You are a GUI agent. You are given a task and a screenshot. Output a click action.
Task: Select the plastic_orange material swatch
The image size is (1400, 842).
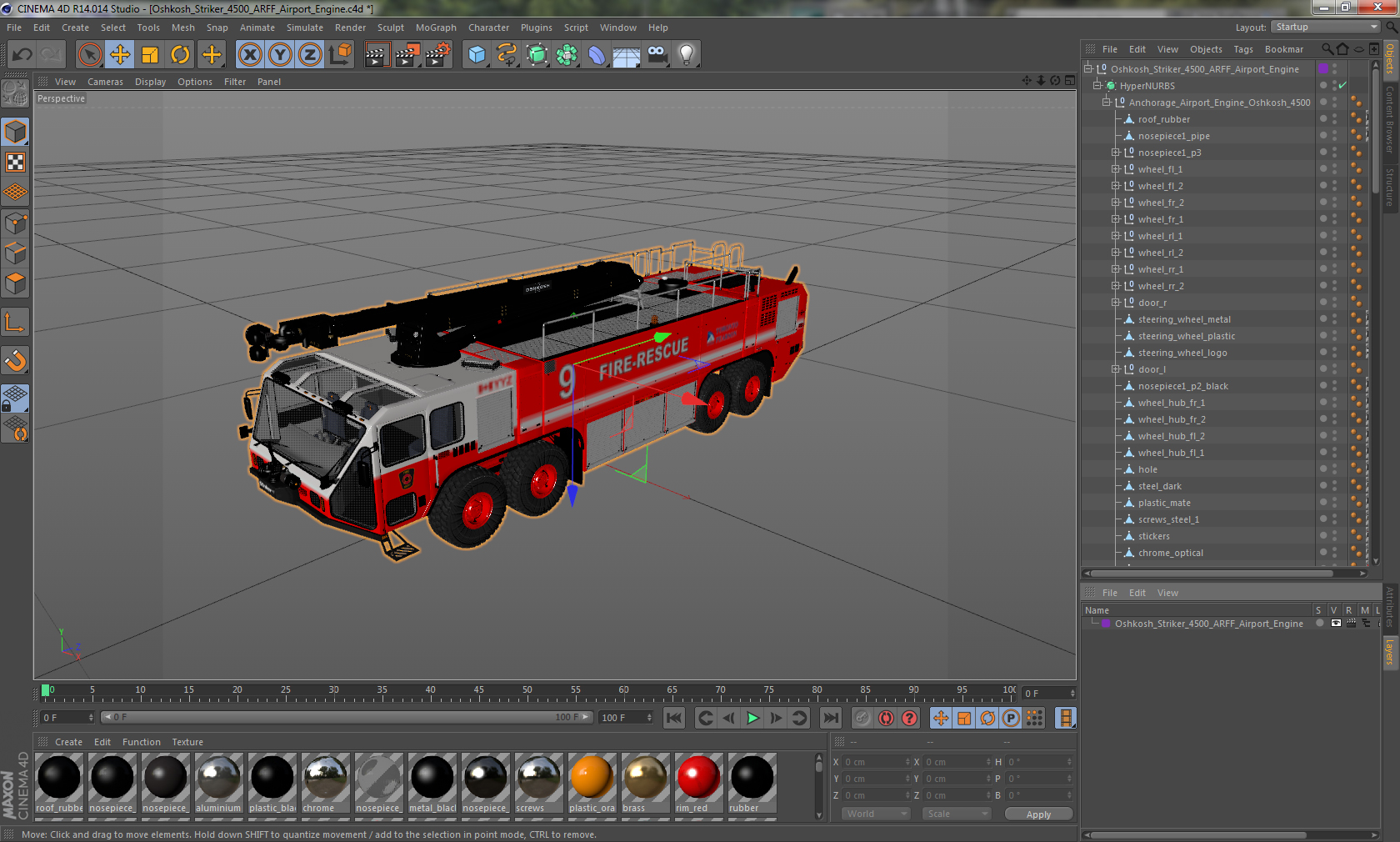click(592, 783)
